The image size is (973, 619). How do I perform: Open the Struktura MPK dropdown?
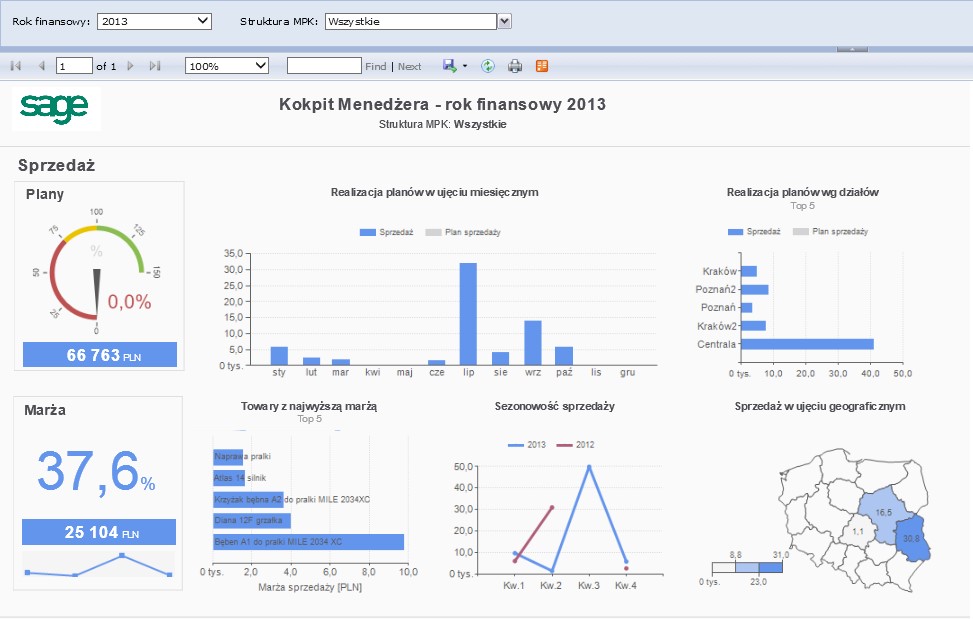click(505, 20)
